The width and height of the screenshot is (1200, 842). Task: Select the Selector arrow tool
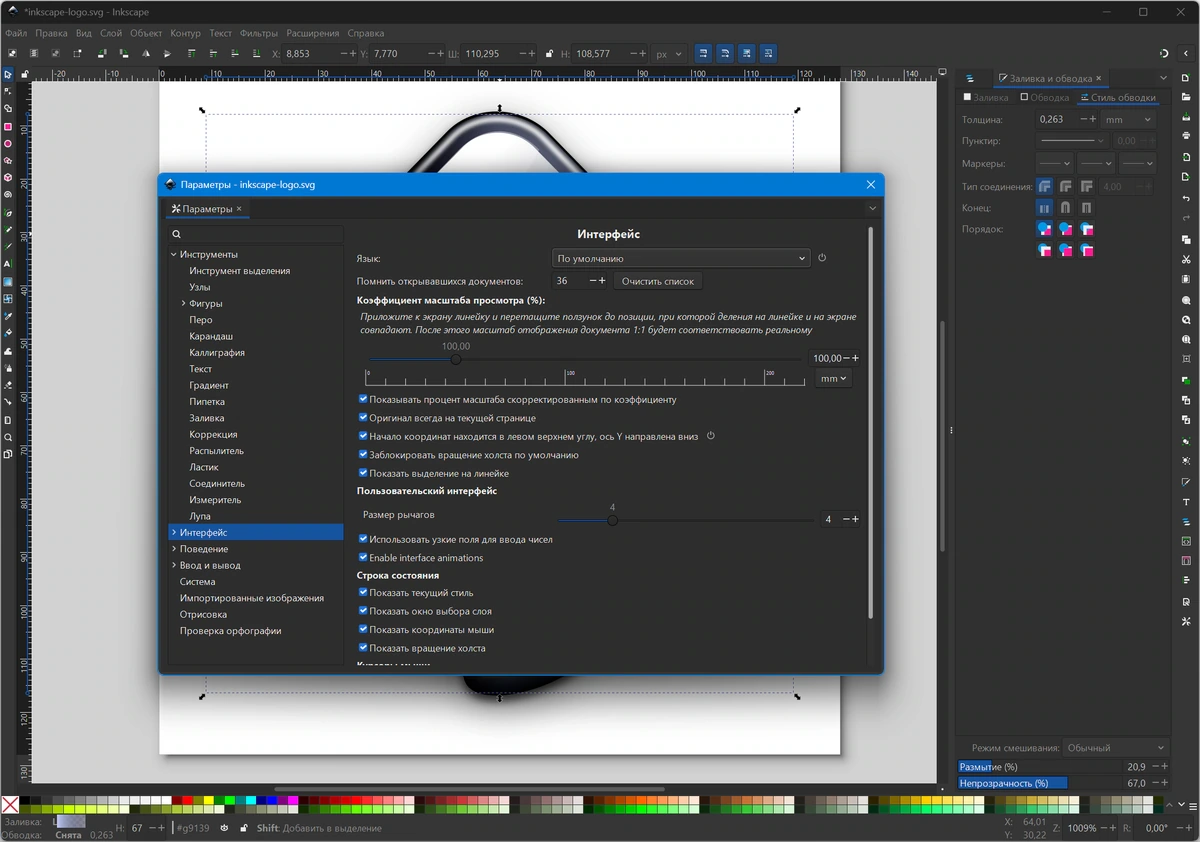(8, 75)
